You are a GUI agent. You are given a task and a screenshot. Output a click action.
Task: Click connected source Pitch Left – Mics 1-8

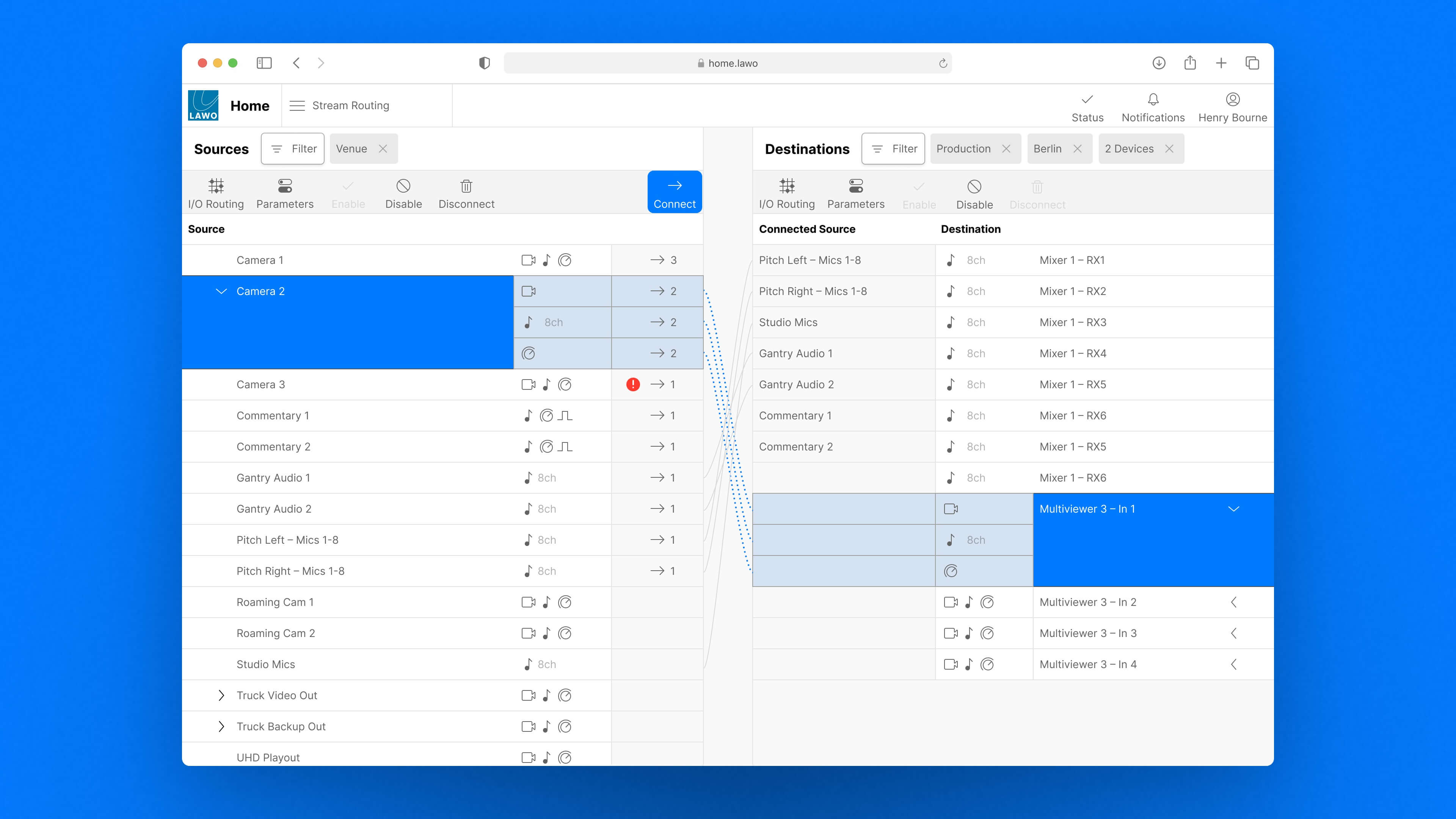tap(810, 260)
